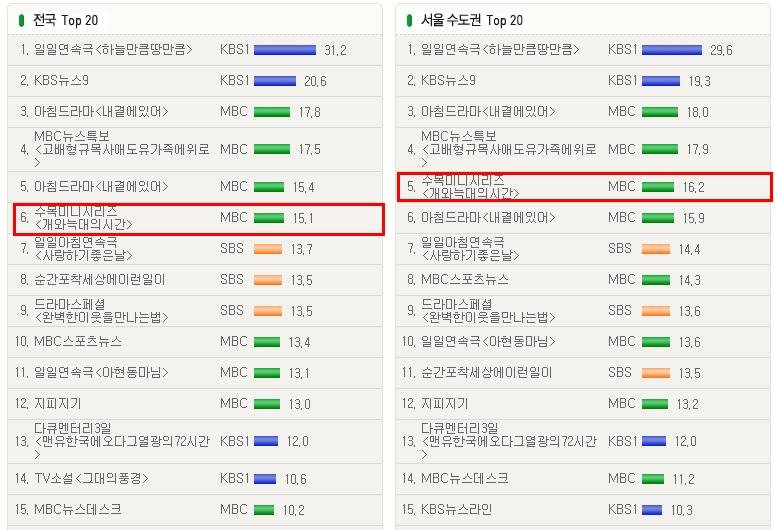Click the 14.4 rating value

(x=689, y=249)
